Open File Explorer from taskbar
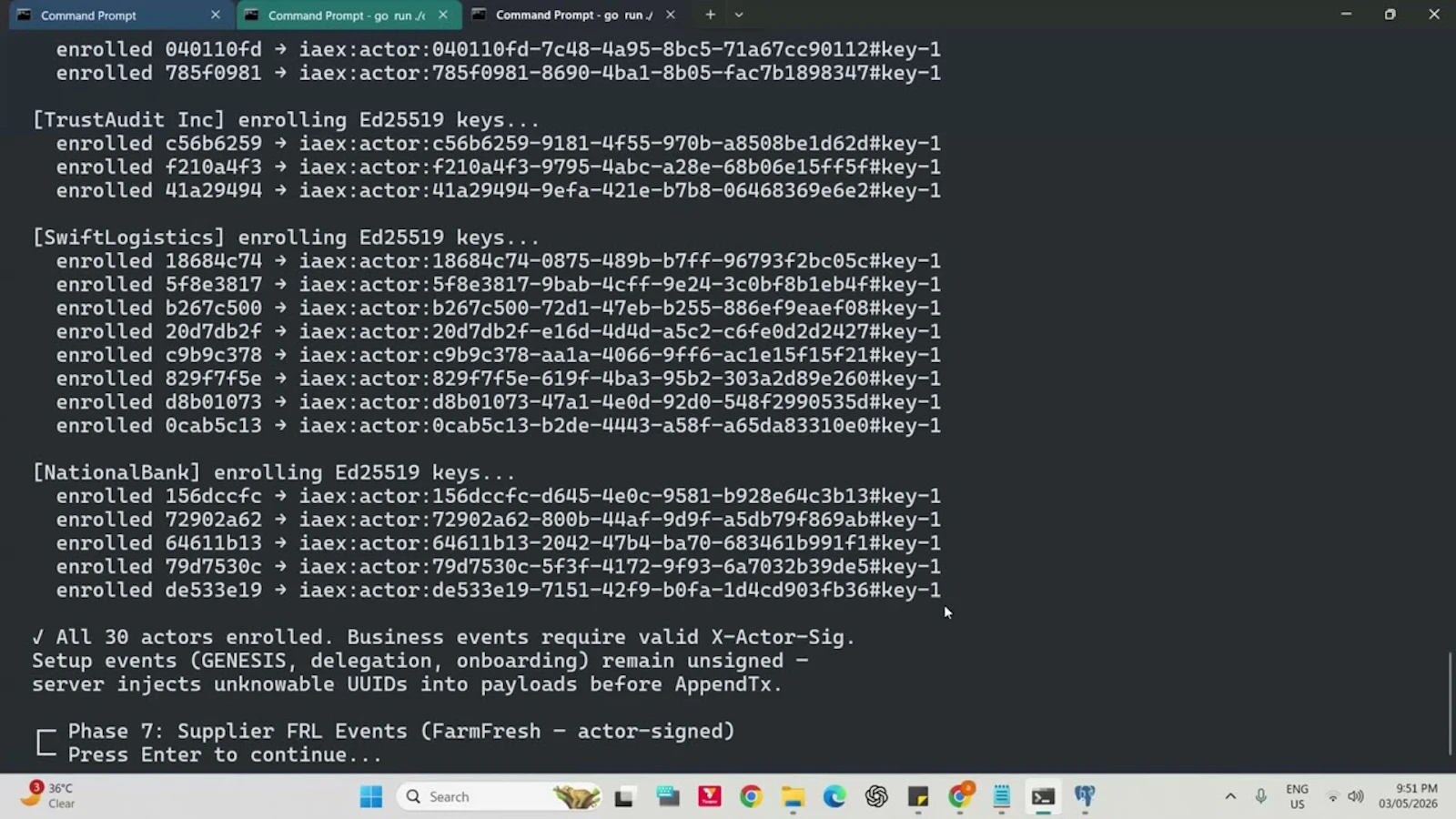1456x819 pixels. pyautogui.click(x=793, y=797)
